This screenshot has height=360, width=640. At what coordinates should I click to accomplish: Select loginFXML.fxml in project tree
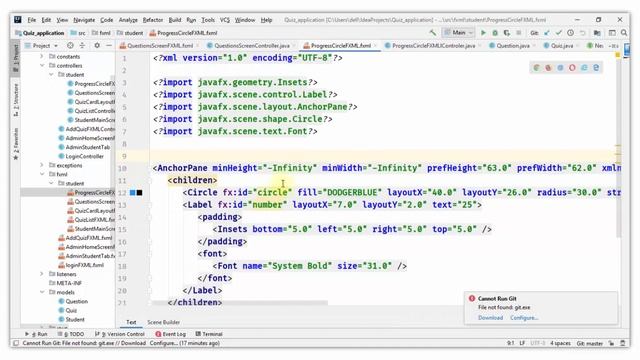(x=81, y=265)
